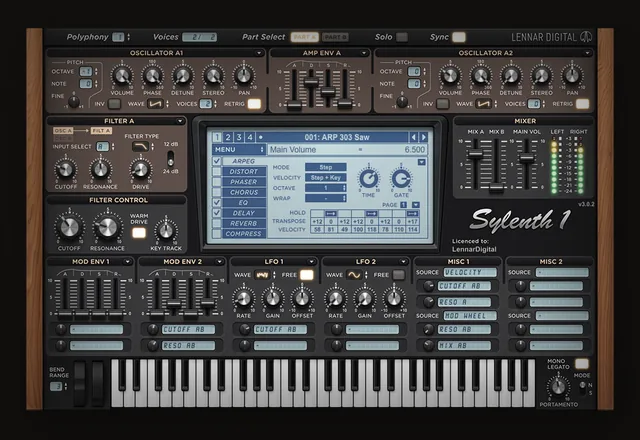Image resolution: width=640 pixels, height=440 pixels.
Task: Click the Oscillator A1 Phase knob
Action: coord(152,76)
